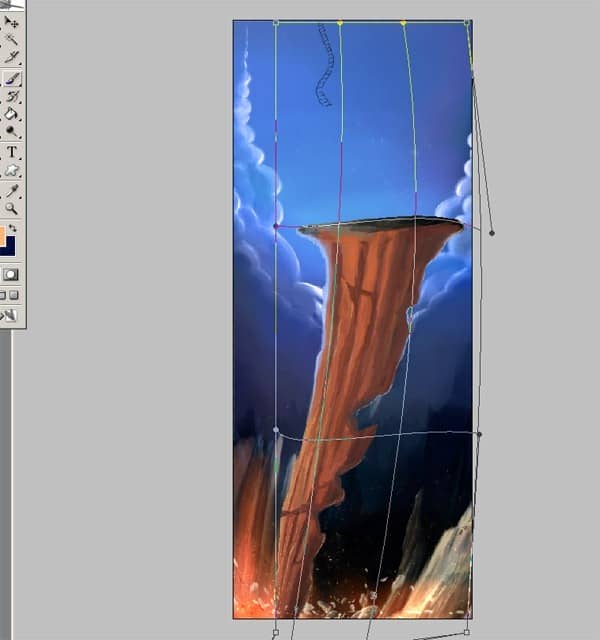Open the dark navy background color swatch
The height and width of the screenshot is (640, 600).
point(9,247)
